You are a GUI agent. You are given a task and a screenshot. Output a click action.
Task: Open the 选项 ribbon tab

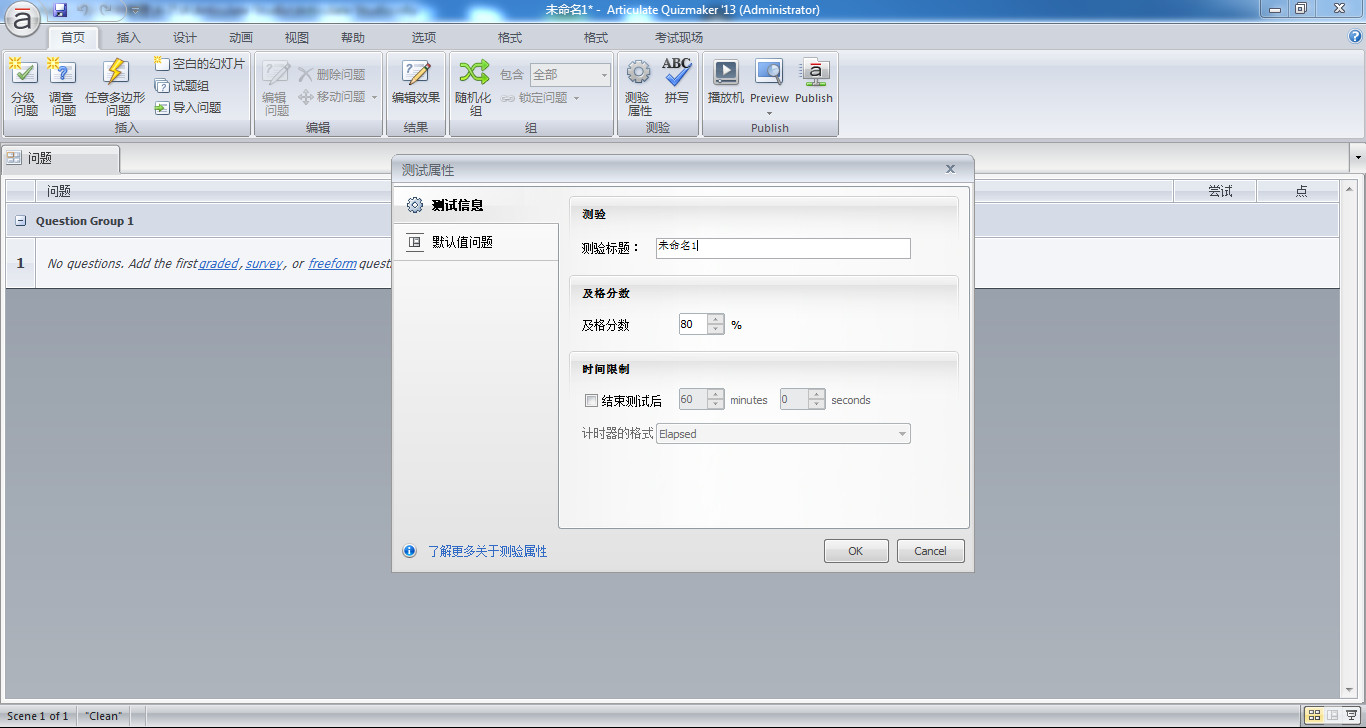[x=424, y=38]
